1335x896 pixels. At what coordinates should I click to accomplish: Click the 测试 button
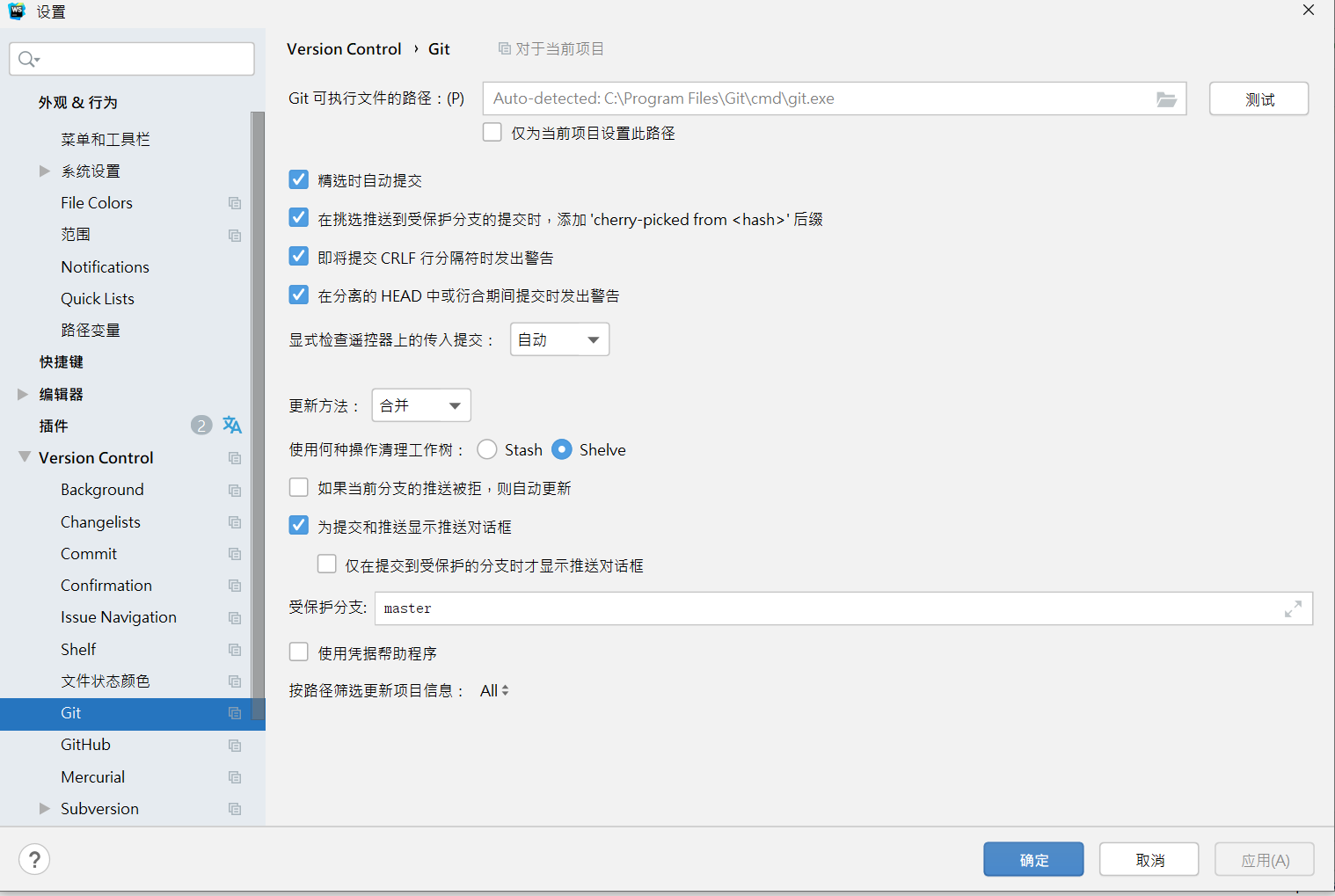tap(1258, 98)
